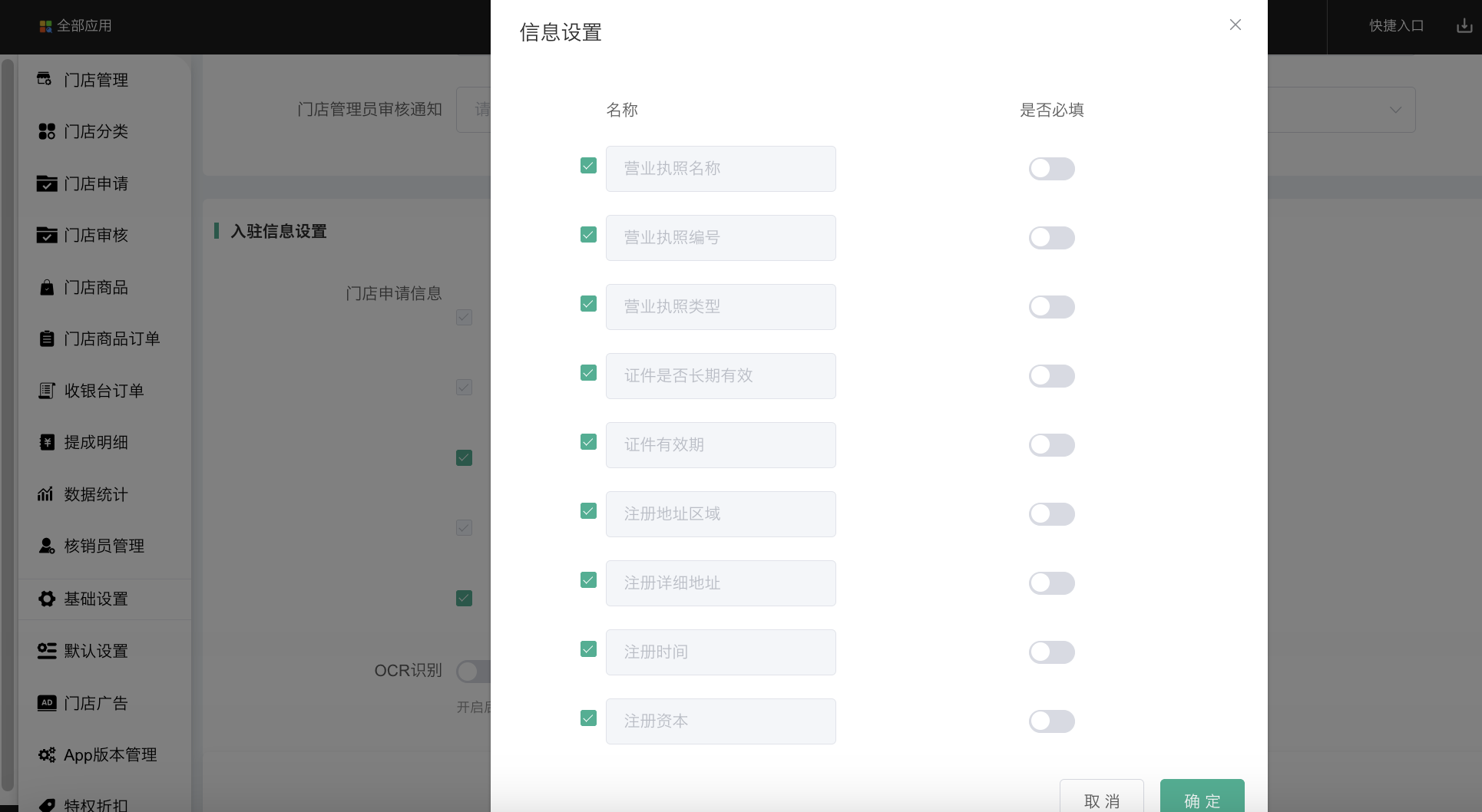This screenshot has width=1482, height=812.
Task: Open the 核销员管理 menu item
Action: coord(104,546)
